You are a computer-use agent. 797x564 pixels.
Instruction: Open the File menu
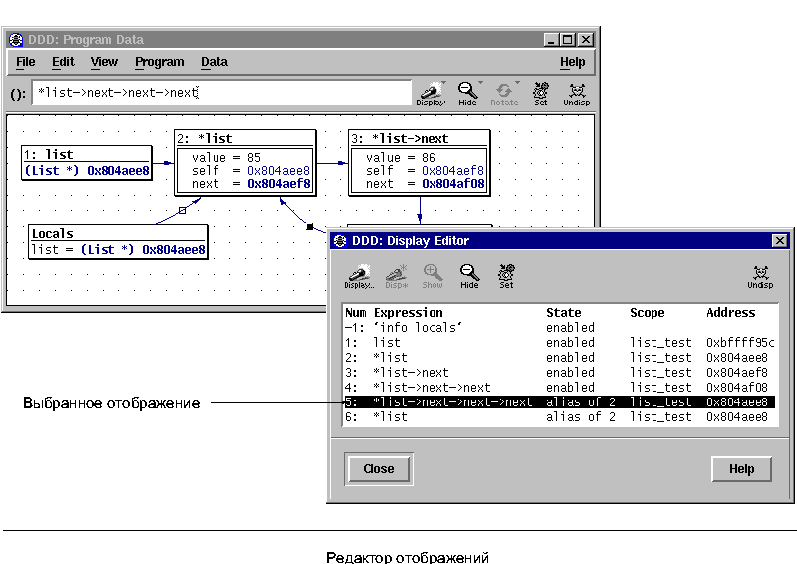tap(25, 62)
